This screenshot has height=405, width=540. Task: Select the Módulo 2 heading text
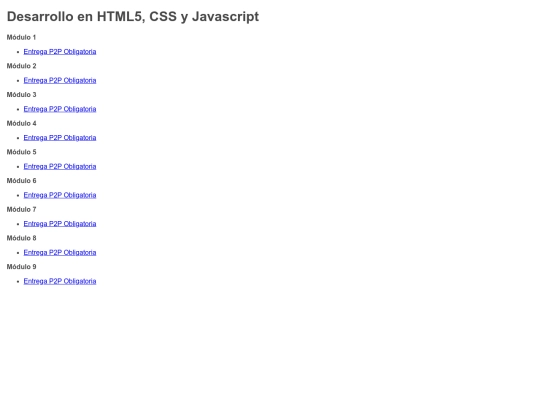tap(21, 66)
